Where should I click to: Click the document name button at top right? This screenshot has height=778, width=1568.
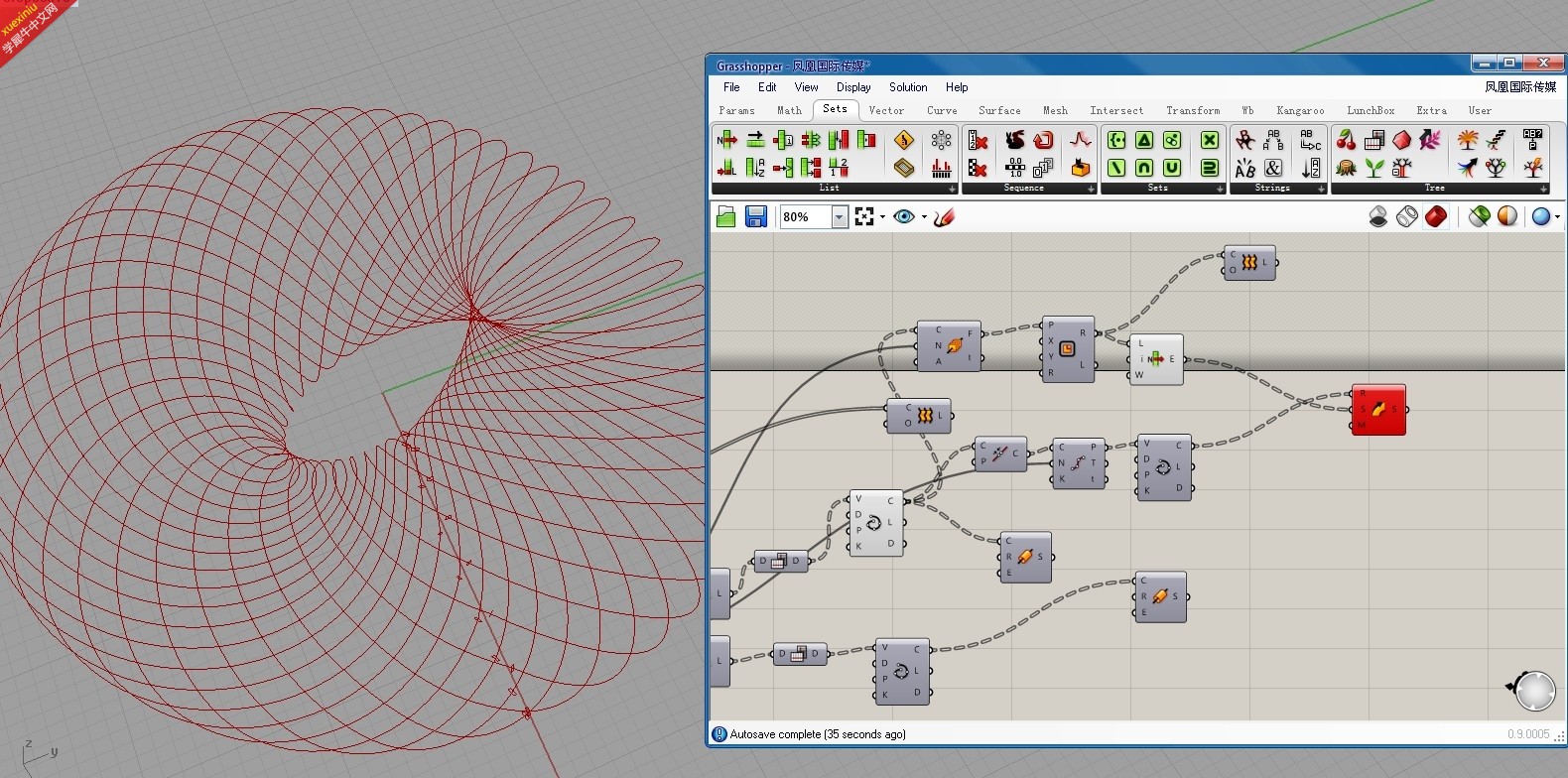click(x=1520, y=87)
